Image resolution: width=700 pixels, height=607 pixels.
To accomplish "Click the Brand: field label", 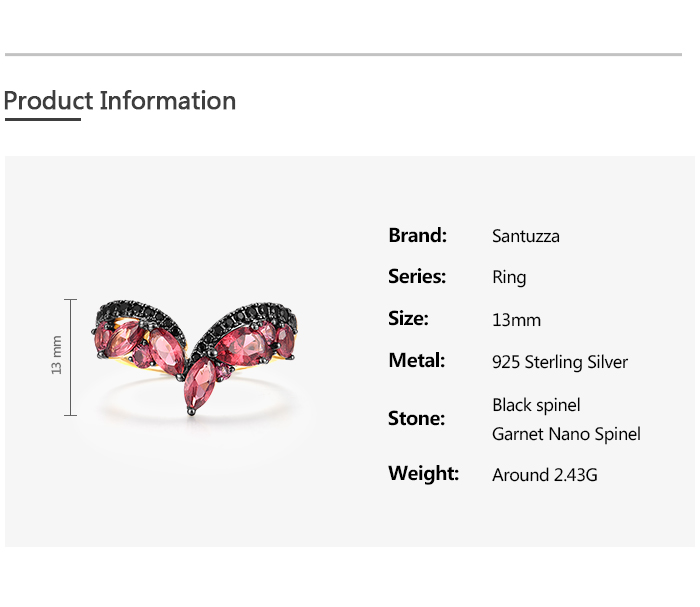I will [417, 236].
